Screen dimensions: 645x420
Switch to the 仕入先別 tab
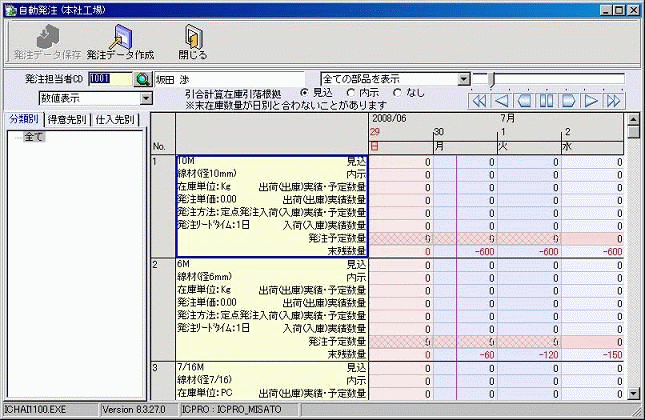click(115, 120)
